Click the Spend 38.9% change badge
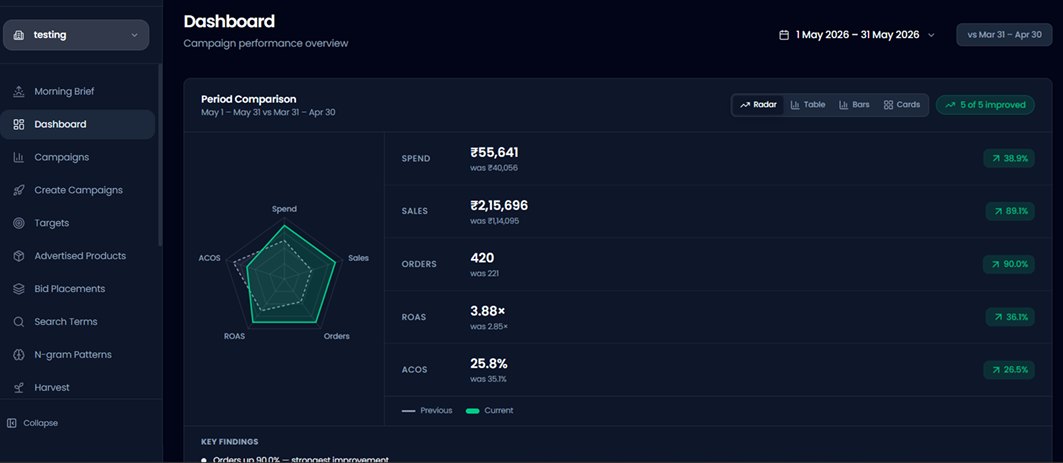Screen dimensions: 1063x463 [x=1009, y=159]
